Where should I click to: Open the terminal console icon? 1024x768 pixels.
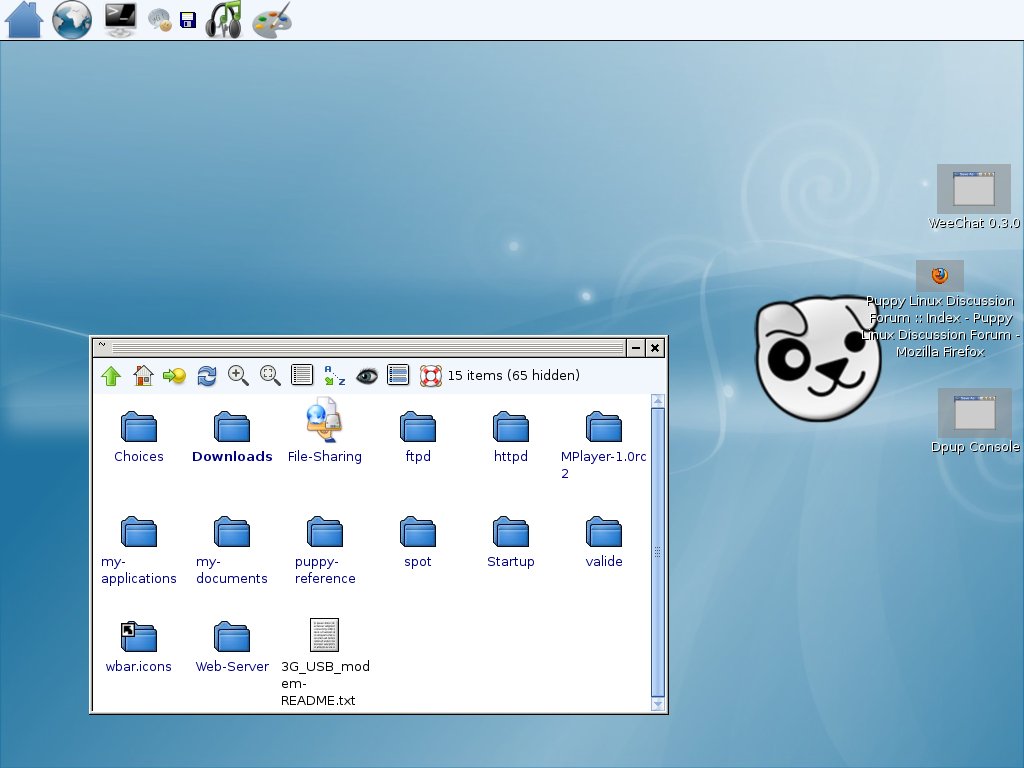(121, 19)
